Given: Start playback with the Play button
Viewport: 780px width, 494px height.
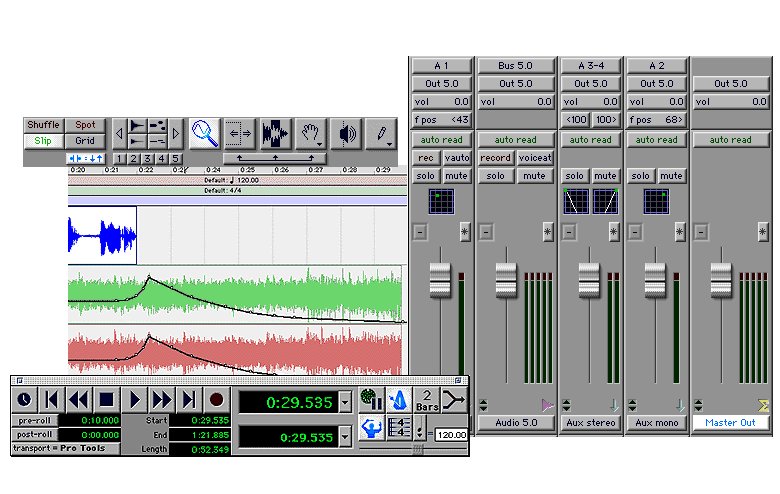Looking at the screenshot, I should [134, 399].
